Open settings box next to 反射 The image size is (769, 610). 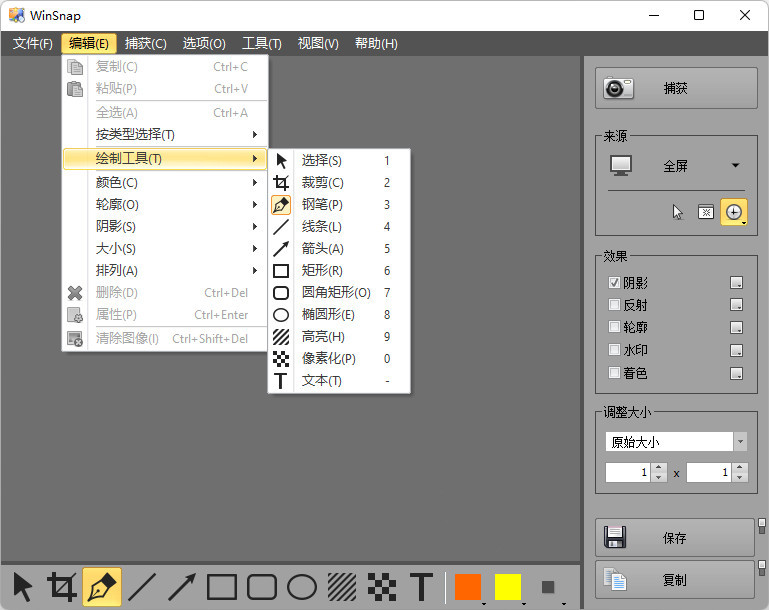[x=736, y=305]
